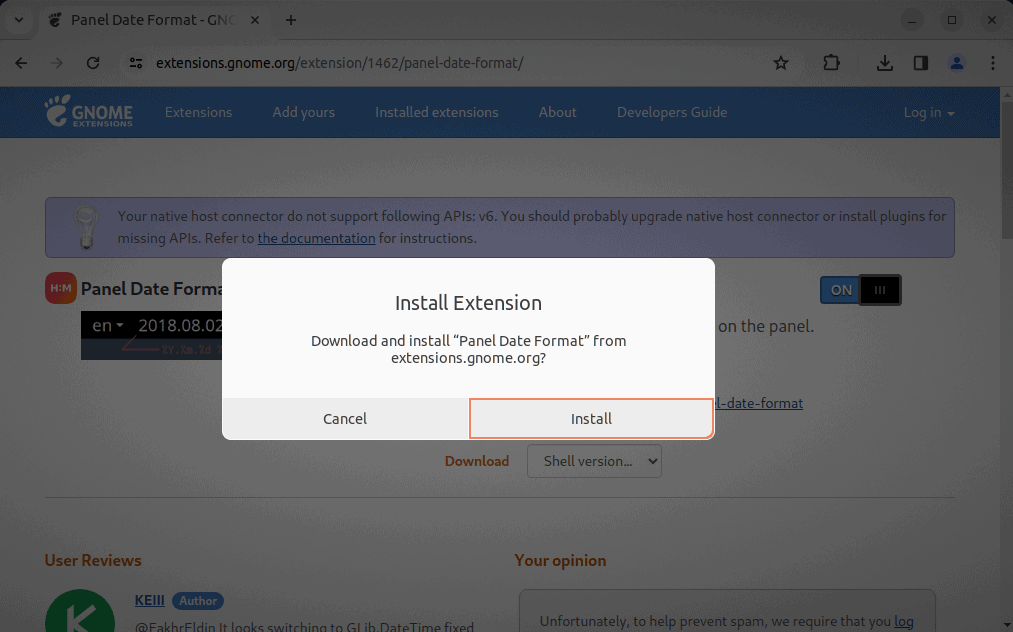
Task: Reload the page
Action: [93, 63]
